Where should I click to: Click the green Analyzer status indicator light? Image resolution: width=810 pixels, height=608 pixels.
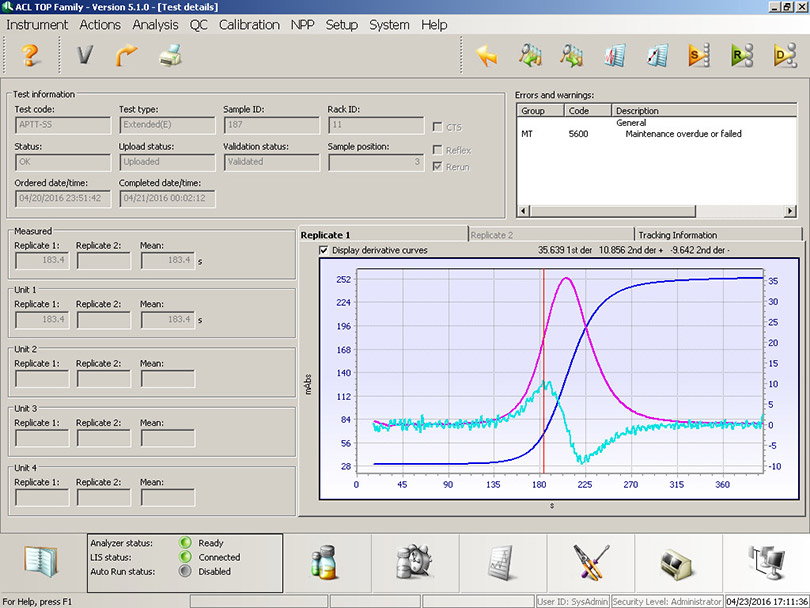(x=185, y=542)
